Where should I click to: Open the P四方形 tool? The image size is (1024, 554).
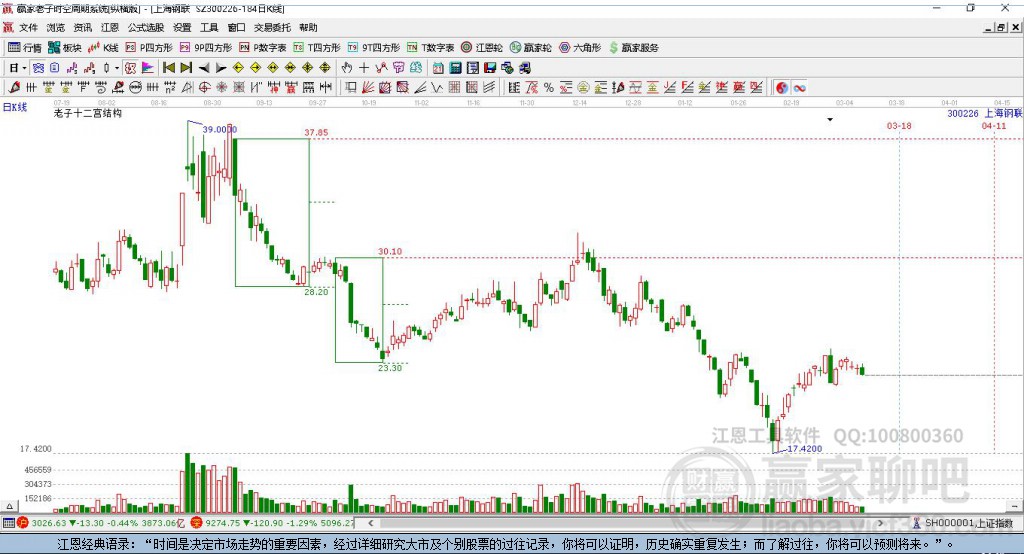click(x=149, y=48)
